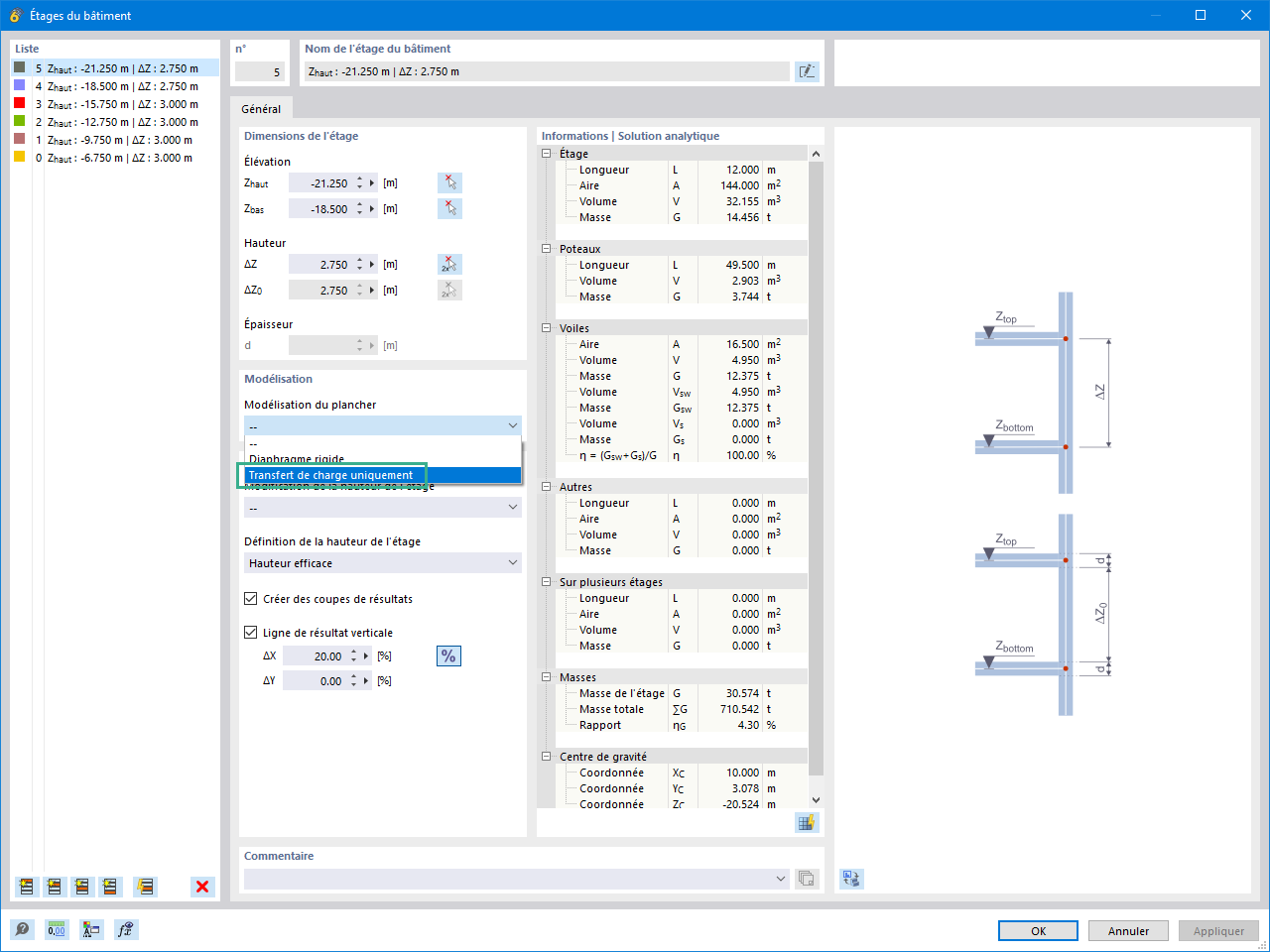Click the color and text display settings icon
The image size is (1270, 952).
pos(91,929)
